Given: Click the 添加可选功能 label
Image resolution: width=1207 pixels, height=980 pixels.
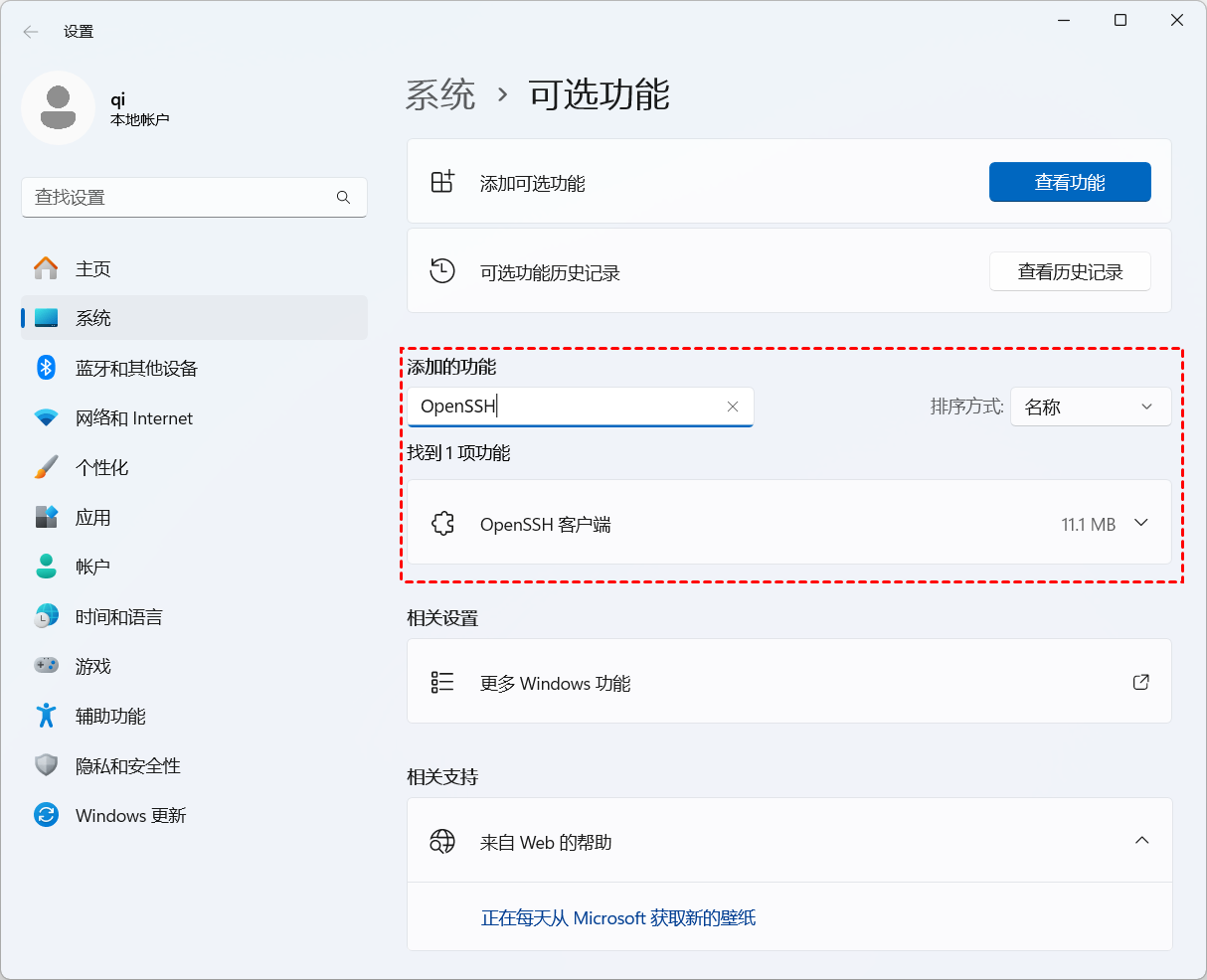Looking at the screenshot, I should click(x=533, y=183).
